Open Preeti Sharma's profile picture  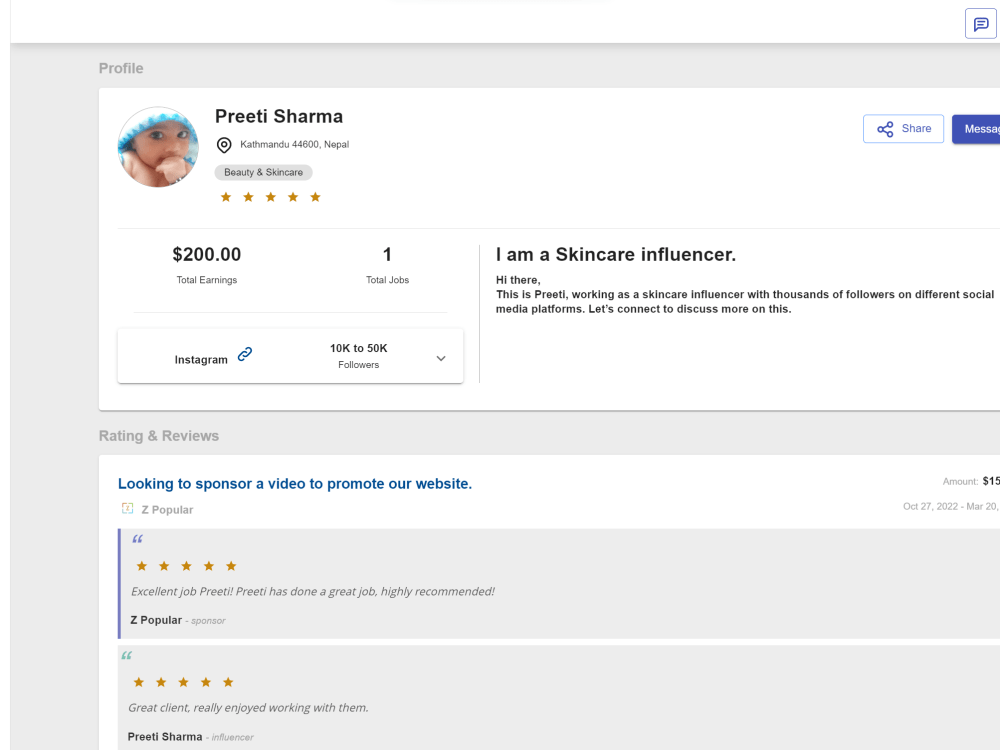point(158,147)
